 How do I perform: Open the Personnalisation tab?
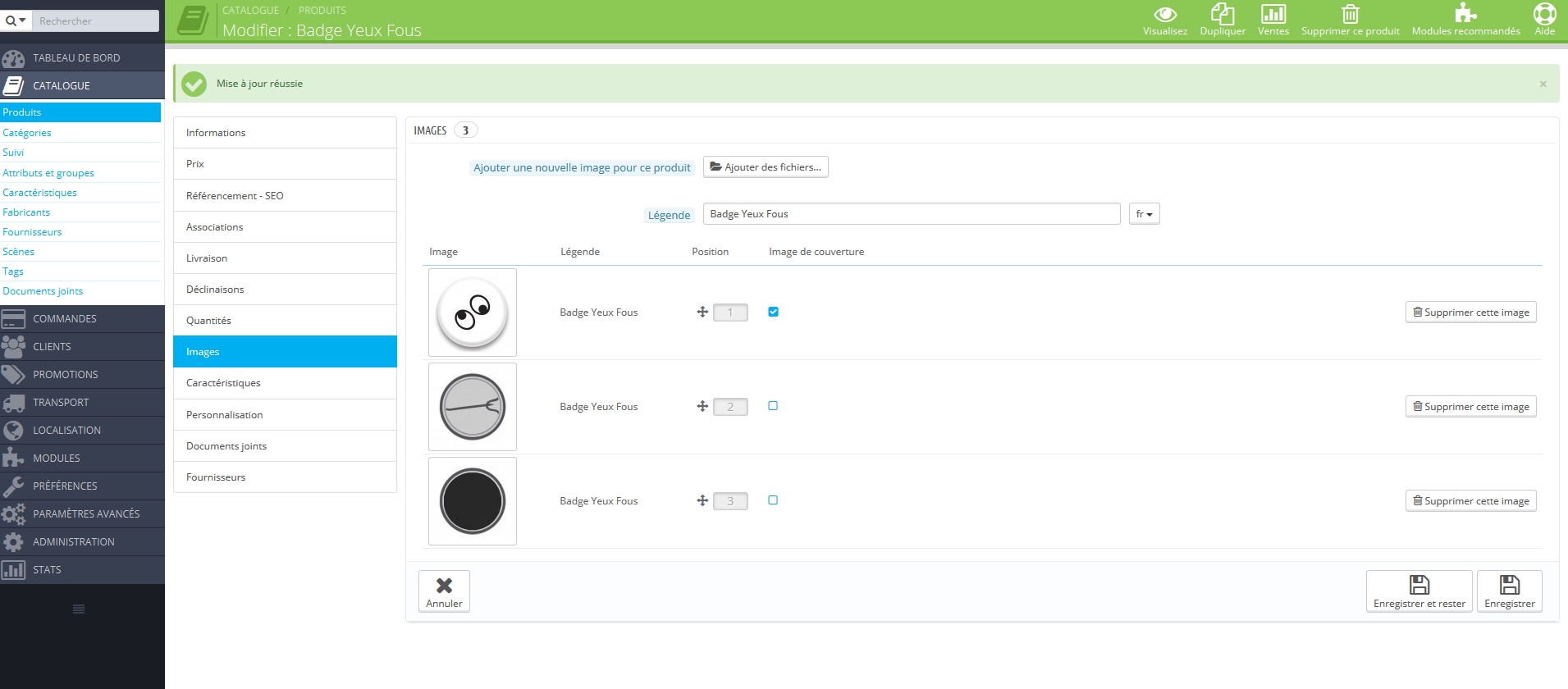pyautogui.click(x=286, y=415)
